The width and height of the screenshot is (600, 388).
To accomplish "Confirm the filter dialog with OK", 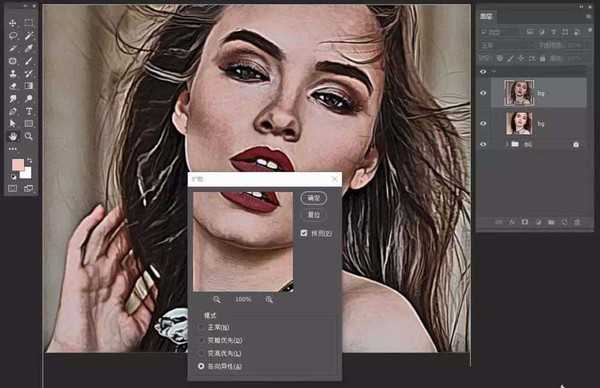I will (313, 198).
